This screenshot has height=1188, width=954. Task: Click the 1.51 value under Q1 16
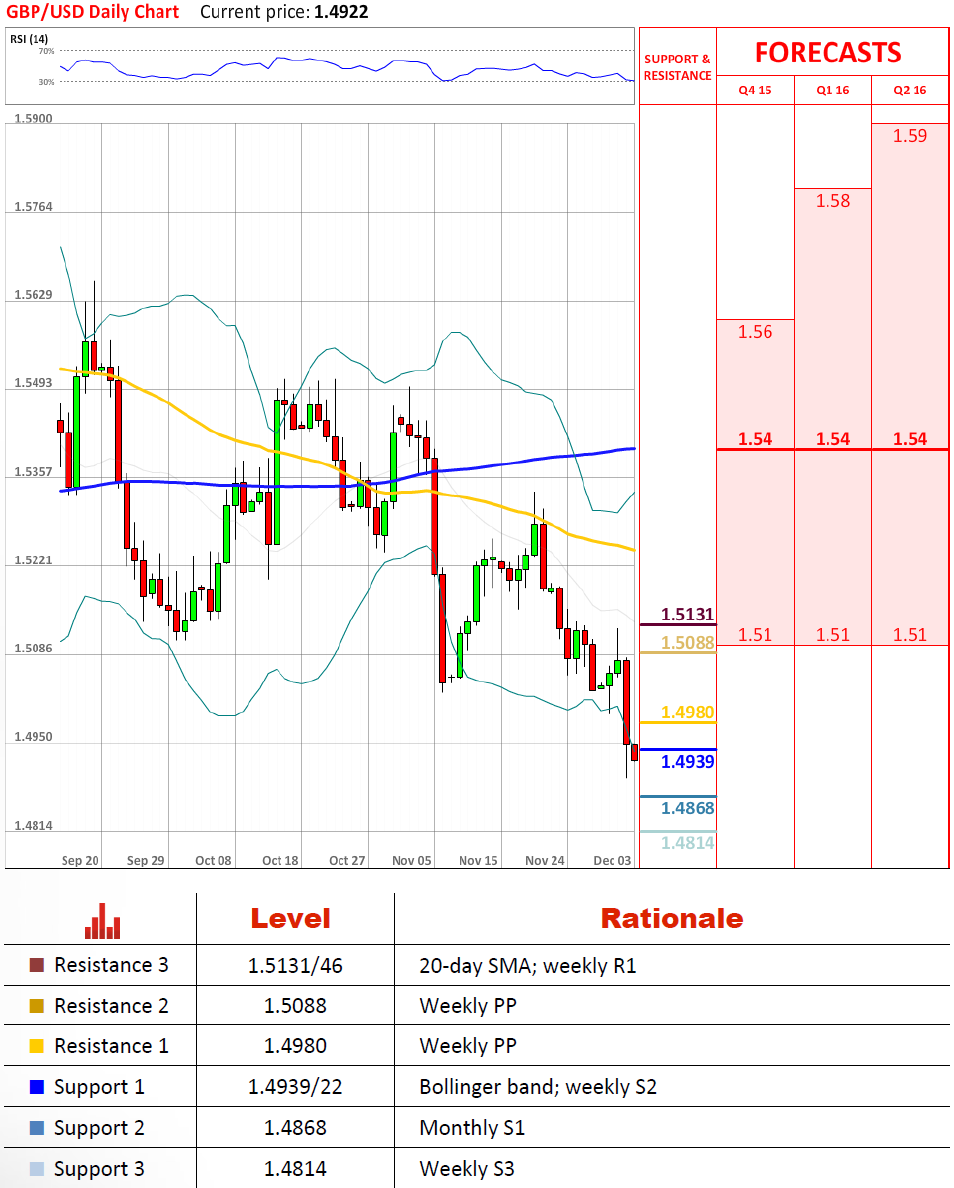pyautogui.click(x=833, y=635)
